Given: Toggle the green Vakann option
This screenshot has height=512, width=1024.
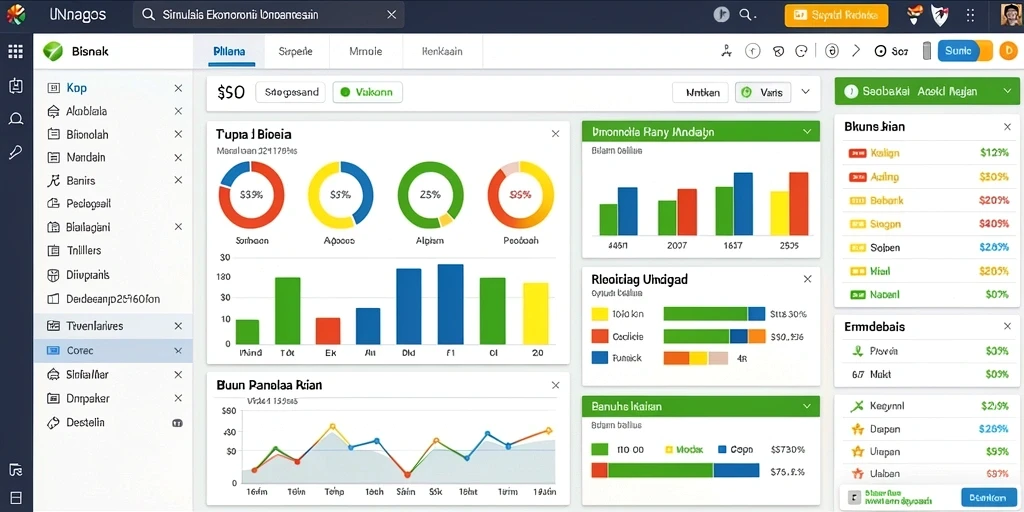Looking at the screenshot, I should (367, 93).
